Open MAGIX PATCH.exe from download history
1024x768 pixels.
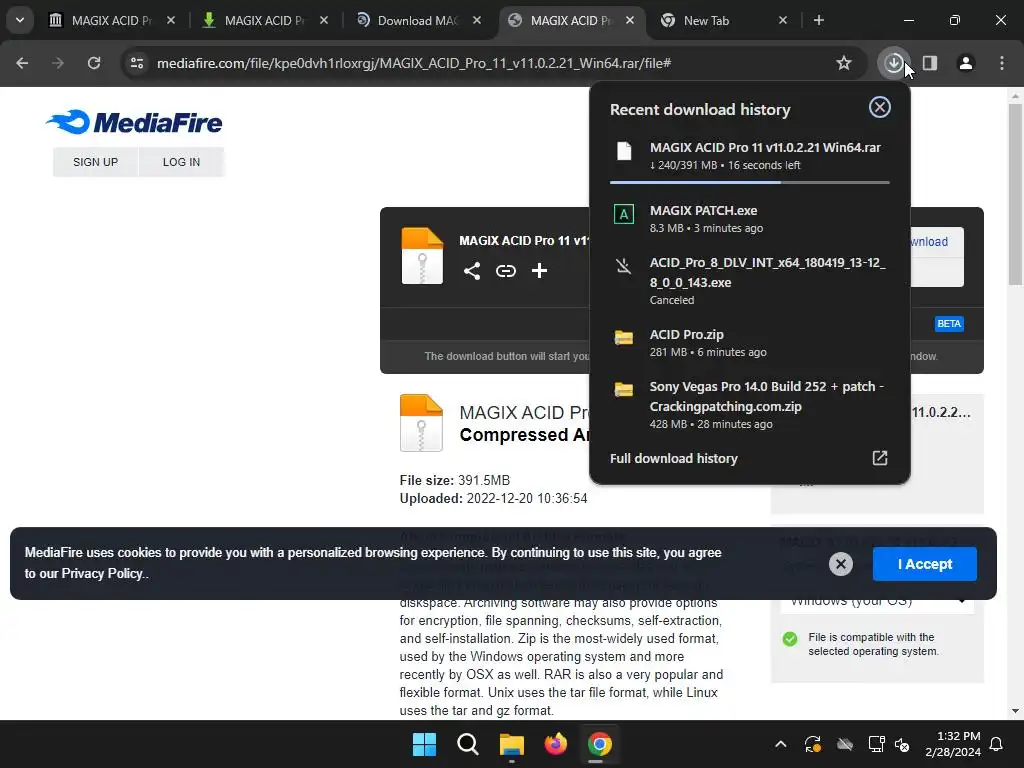[x=750, y=219]
